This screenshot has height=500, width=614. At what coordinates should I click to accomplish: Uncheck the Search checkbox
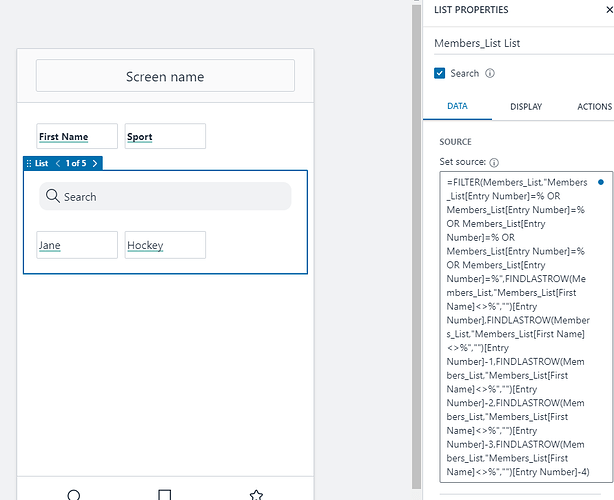(440, 73)
